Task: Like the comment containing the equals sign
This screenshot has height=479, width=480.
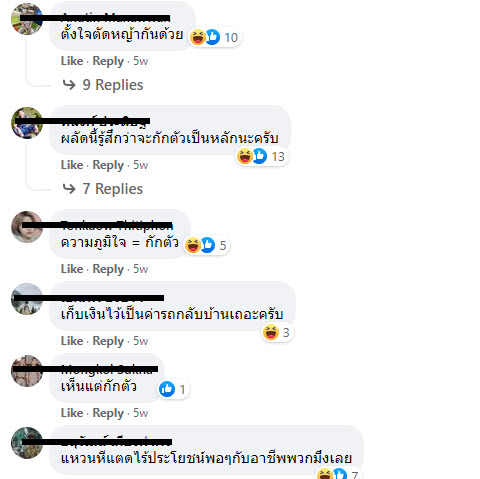Action: click(72, 269)
